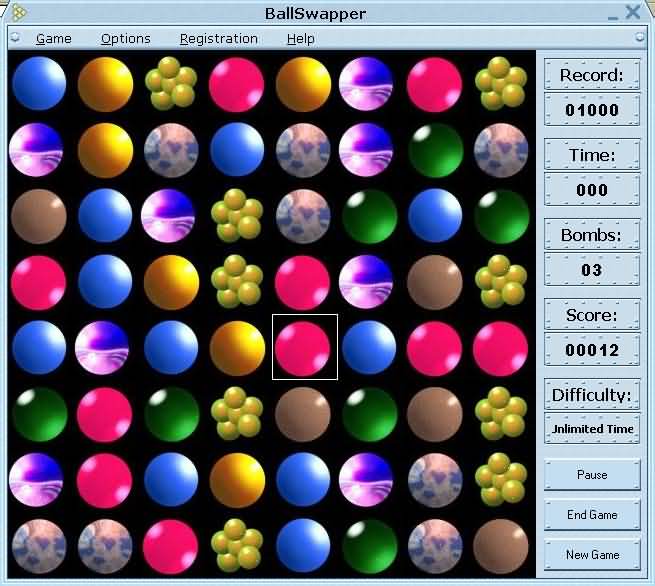Image resolution: width=655 pixels, height=586 pixels.
Task: Select the pink ball in the bottom row
Action: coord(171,546)
